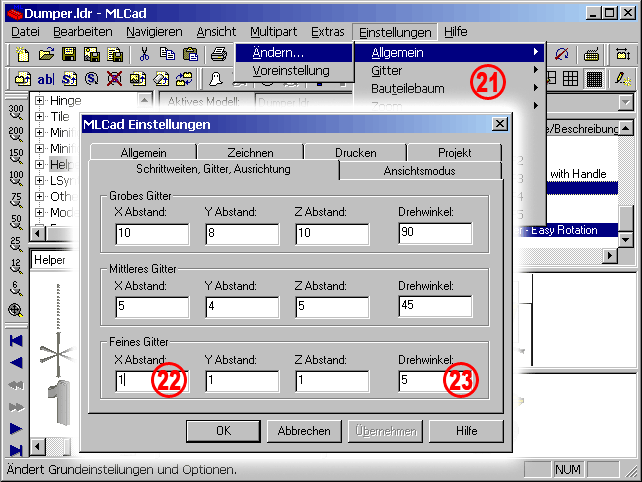Select the medium grid icon
Viewport: 642px width, 482px height.
570,79
